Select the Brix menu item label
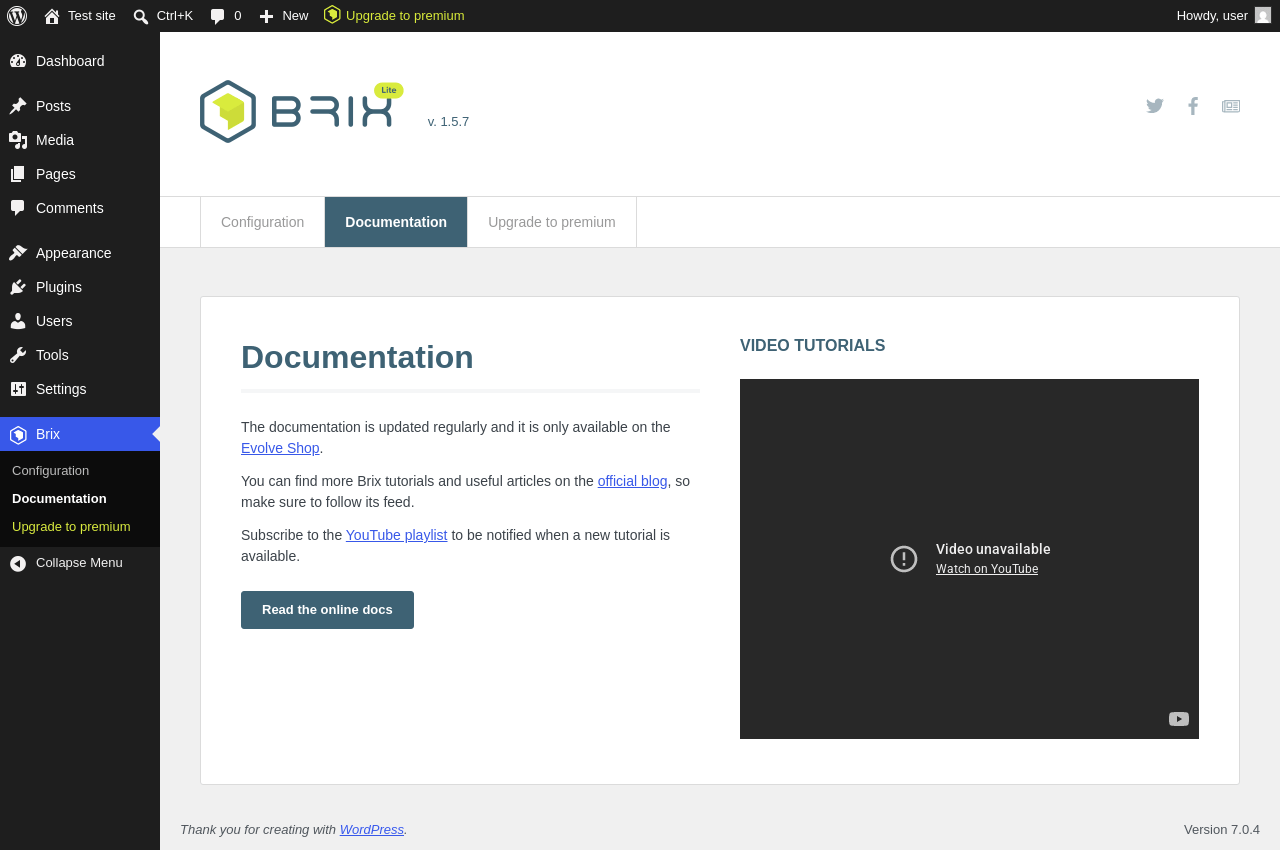This screenshot has width=1280, height=850. 48,434
